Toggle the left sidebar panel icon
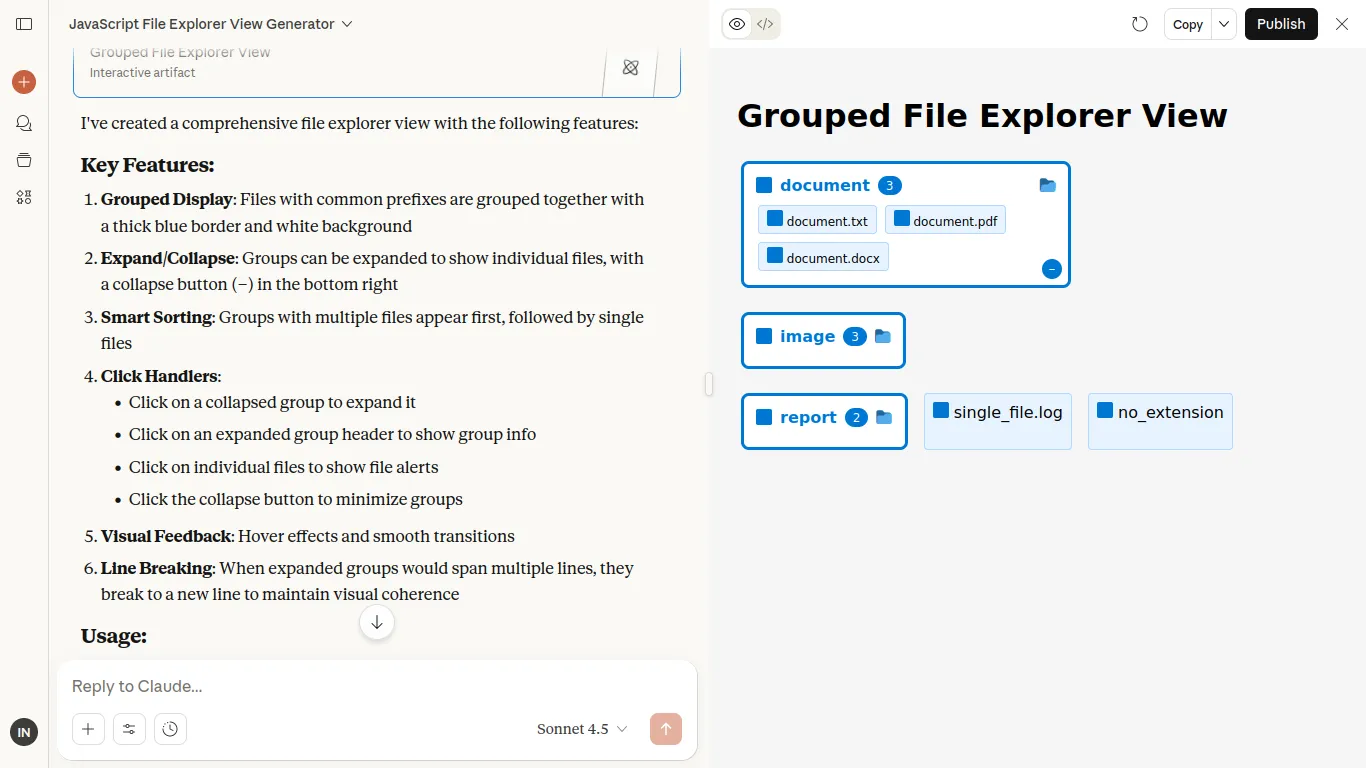 (24, 24)
